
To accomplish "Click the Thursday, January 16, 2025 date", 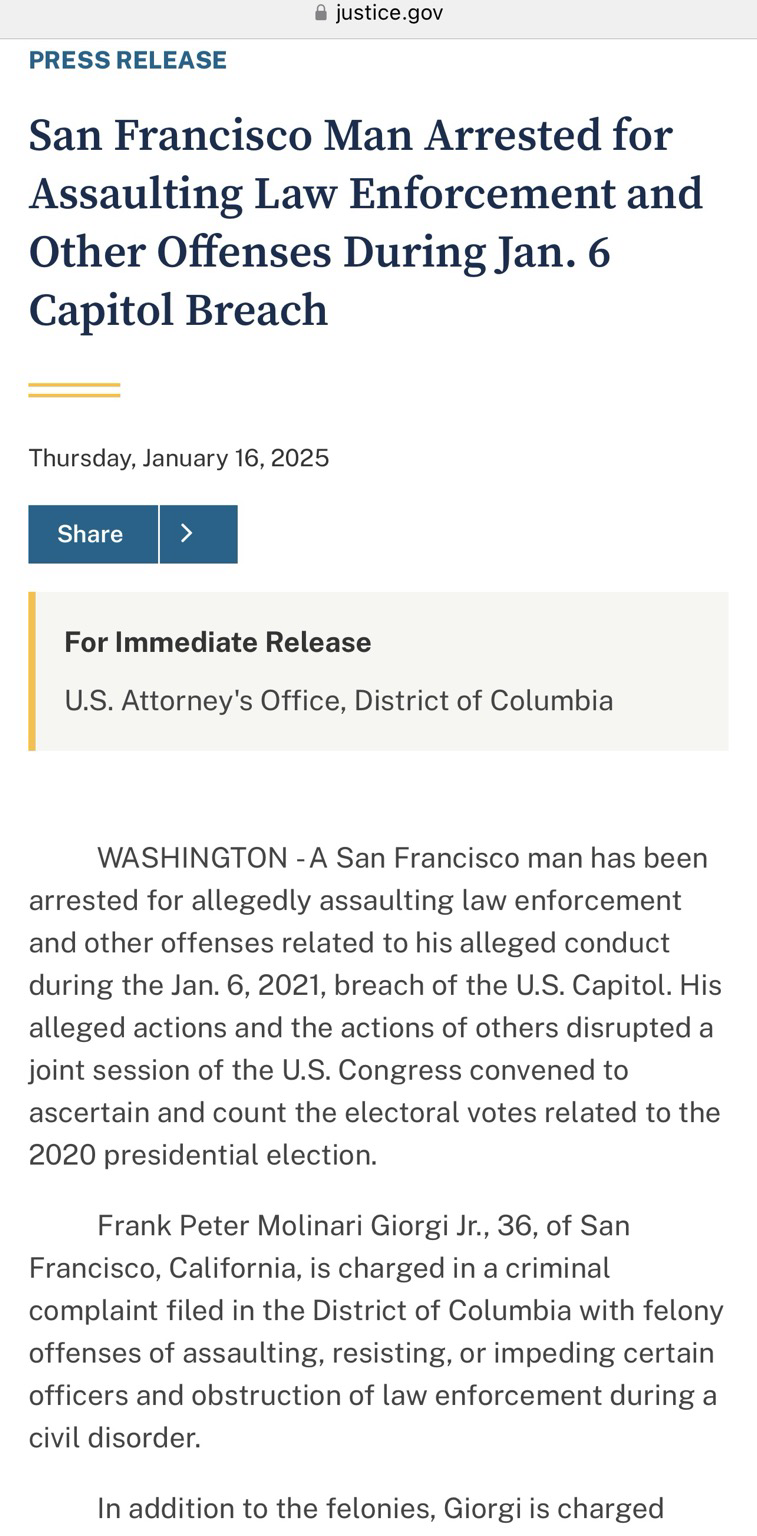I will click(x=179, y=458).
